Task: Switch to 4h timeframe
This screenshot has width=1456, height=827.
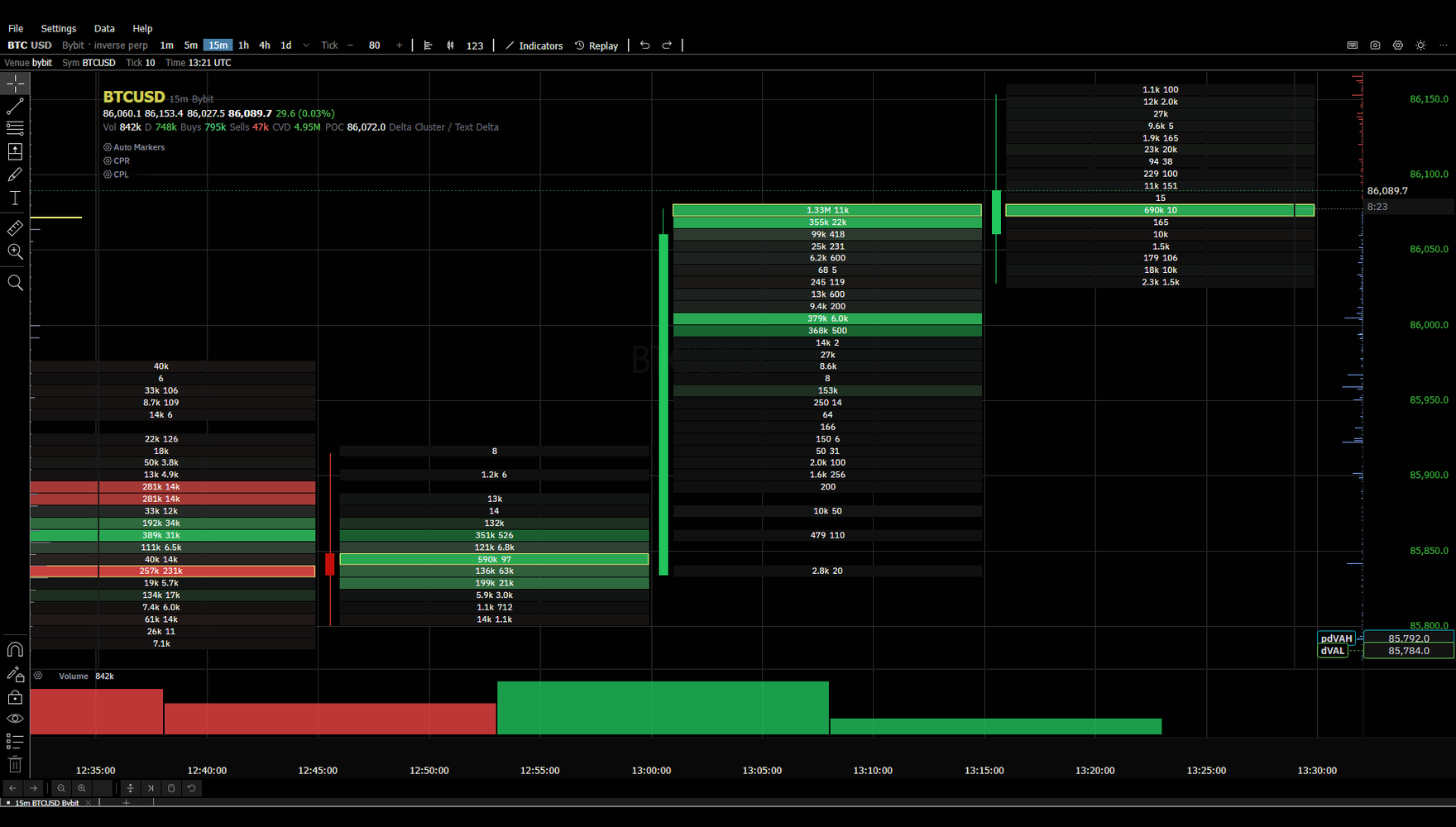Action: (x=265, y=45)
